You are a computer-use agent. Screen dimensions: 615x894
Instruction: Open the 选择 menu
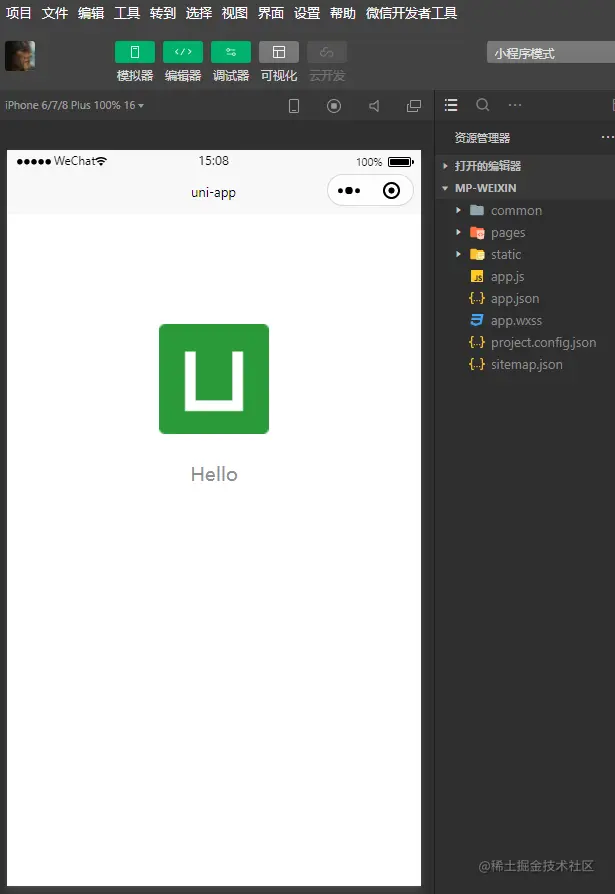pos(199,13)
